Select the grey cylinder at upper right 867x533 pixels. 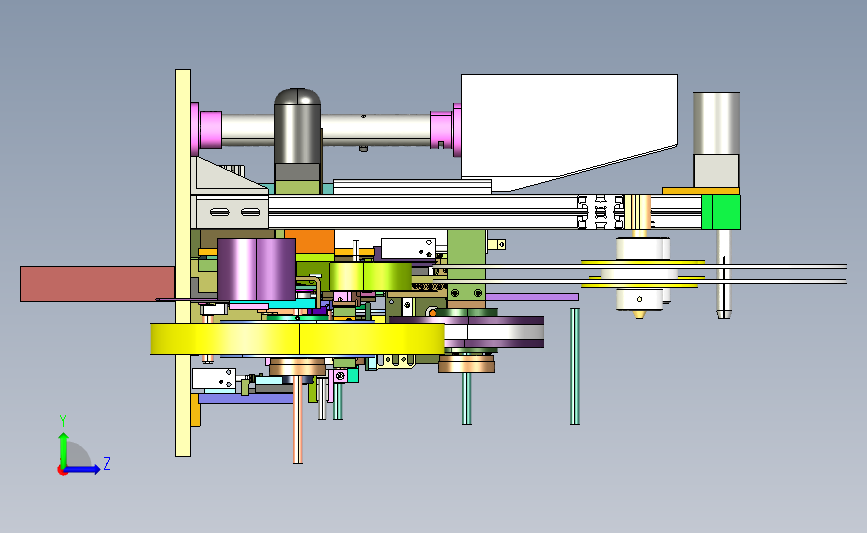[x=717, y=123]
